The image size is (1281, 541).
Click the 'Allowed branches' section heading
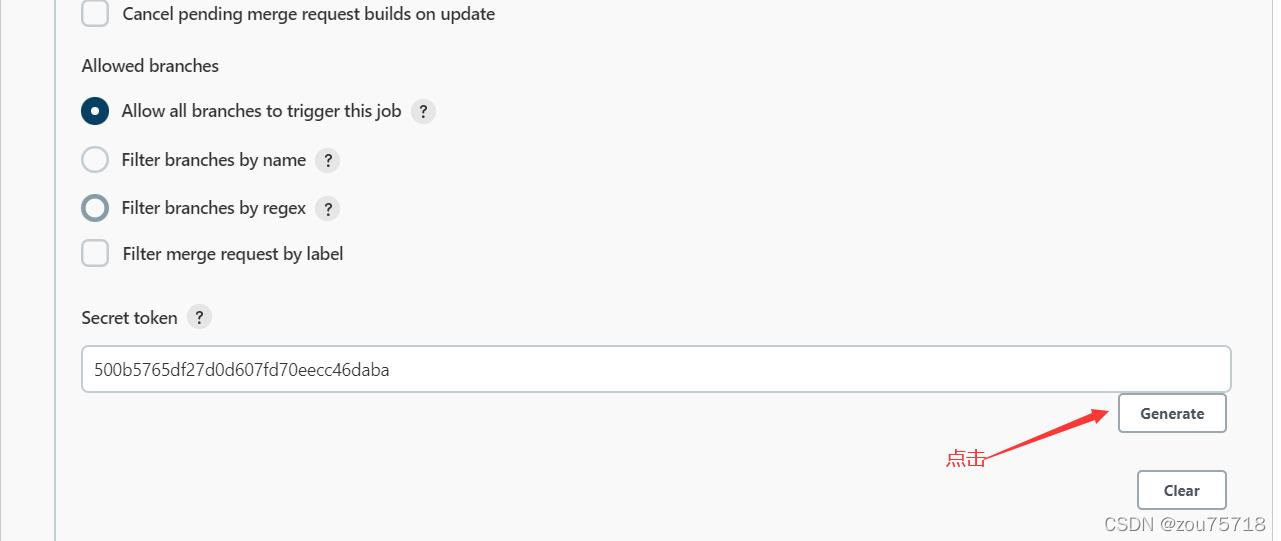[x=150, y=66]
